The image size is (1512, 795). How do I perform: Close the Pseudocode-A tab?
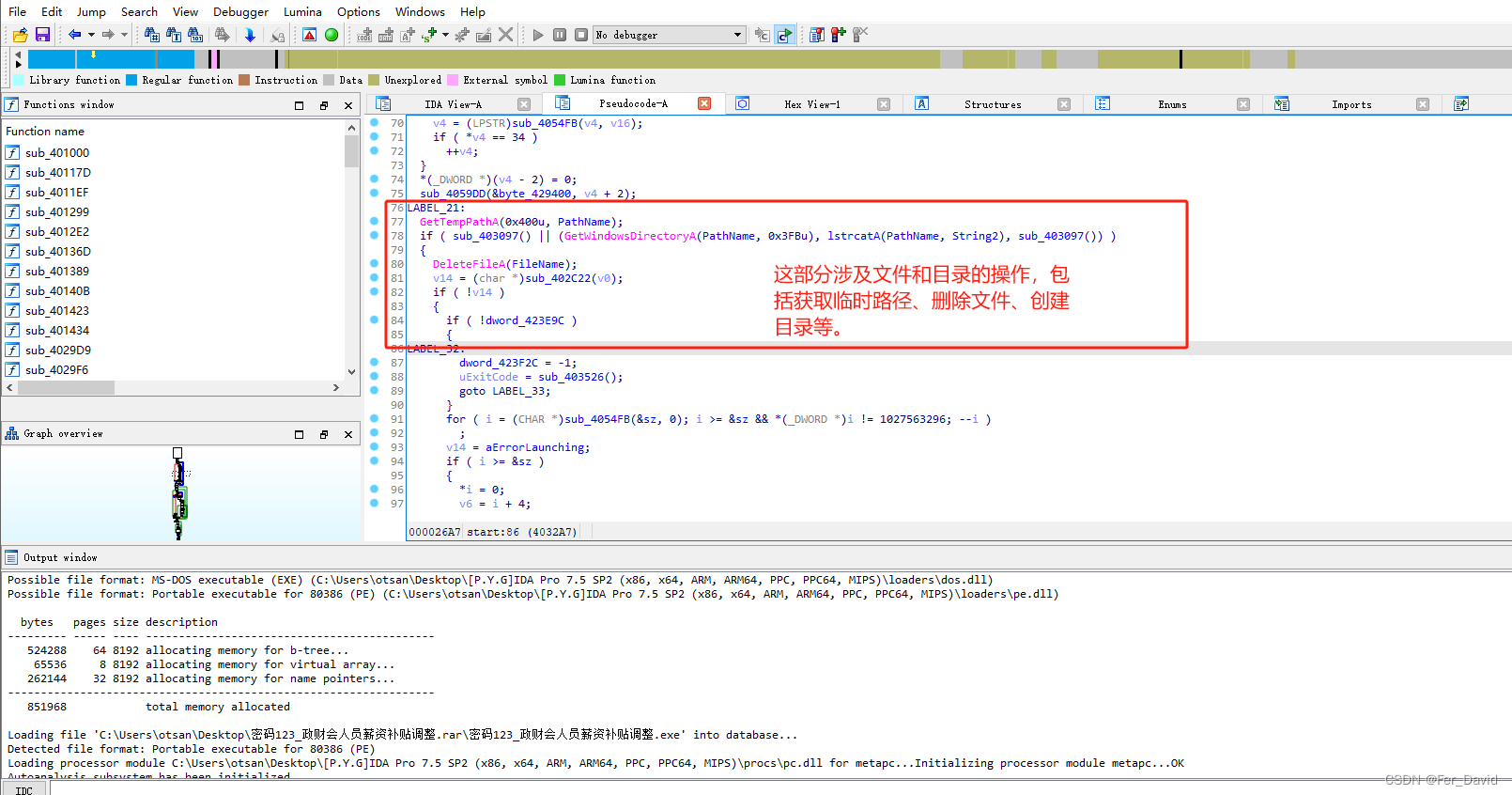pos(704,103)
